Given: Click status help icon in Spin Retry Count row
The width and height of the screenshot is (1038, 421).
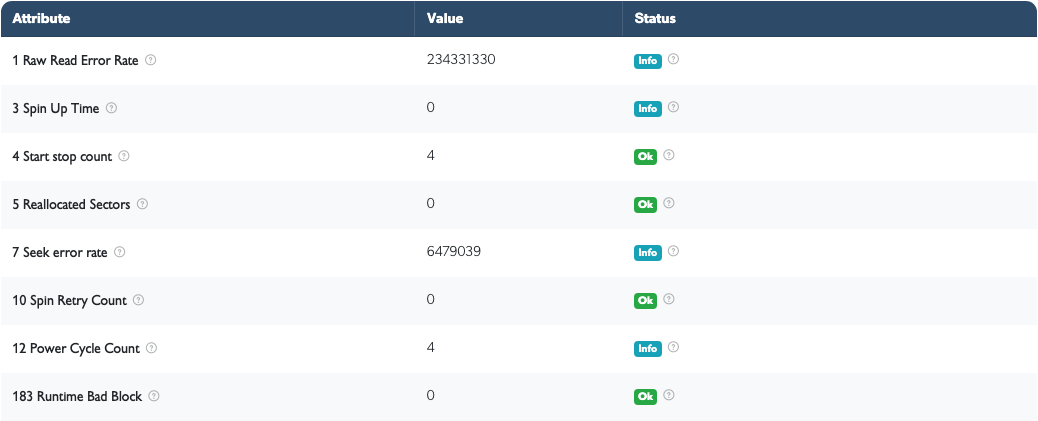Looking at the screenshot, I should click(669, 299).
